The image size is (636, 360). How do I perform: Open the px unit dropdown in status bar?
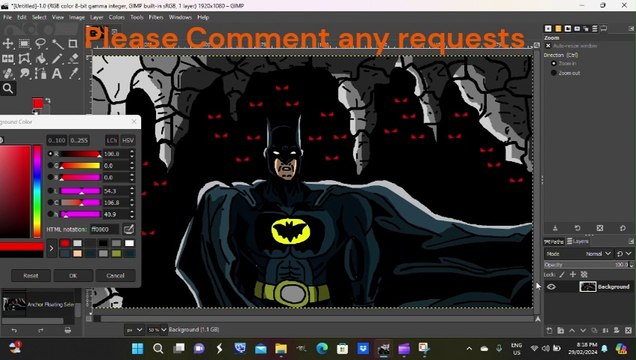click(134, 330)
